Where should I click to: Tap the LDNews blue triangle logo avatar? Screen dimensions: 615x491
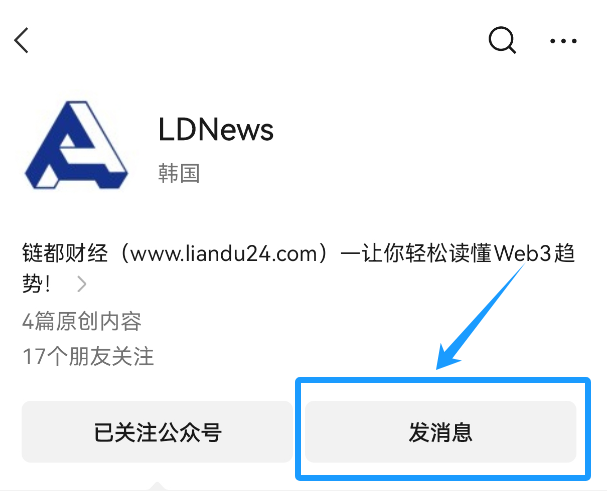point(76,145)
